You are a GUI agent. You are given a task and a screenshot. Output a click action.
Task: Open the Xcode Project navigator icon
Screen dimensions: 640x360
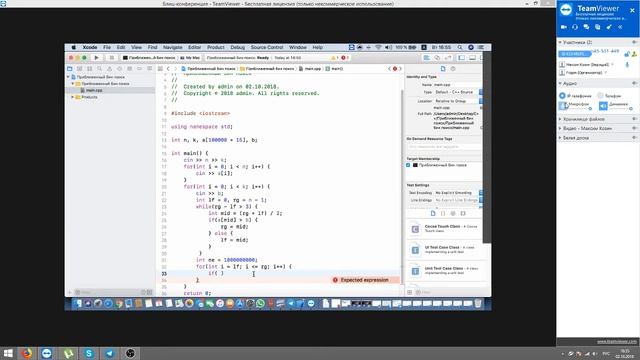[x=70, y=69]
